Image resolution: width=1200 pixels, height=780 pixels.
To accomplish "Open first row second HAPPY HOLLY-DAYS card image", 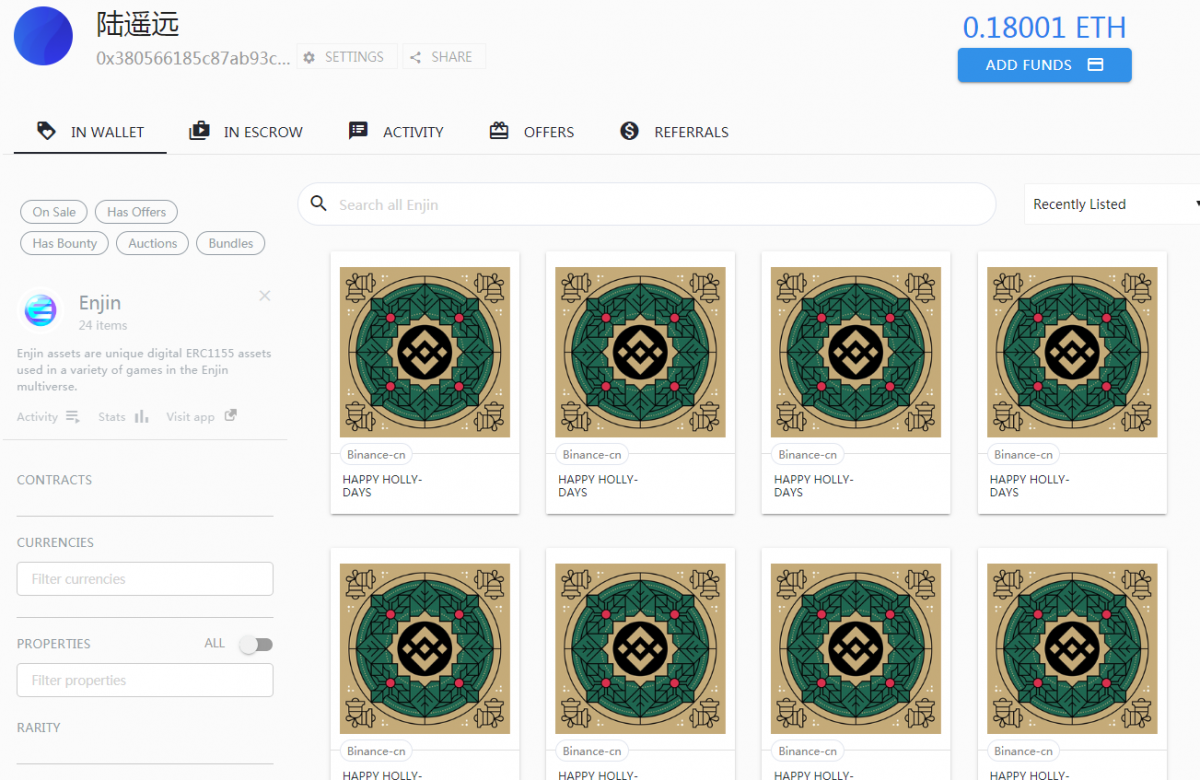I will pyautogui.click(x=640, y=352).
